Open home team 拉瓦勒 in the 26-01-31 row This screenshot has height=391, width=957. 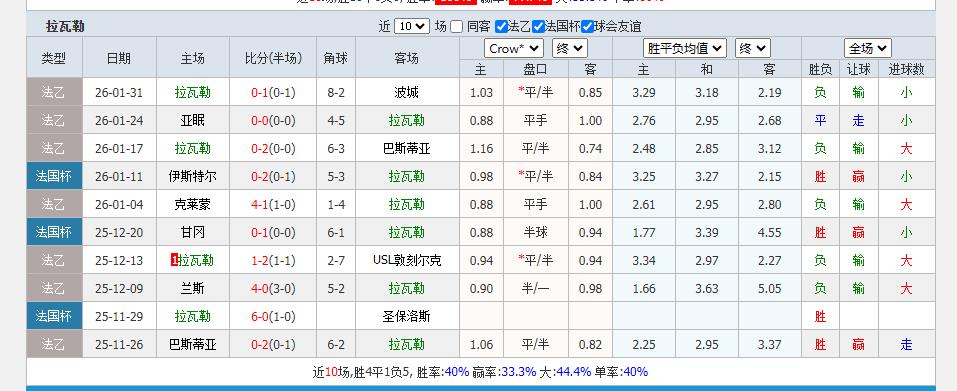[192, 93]
